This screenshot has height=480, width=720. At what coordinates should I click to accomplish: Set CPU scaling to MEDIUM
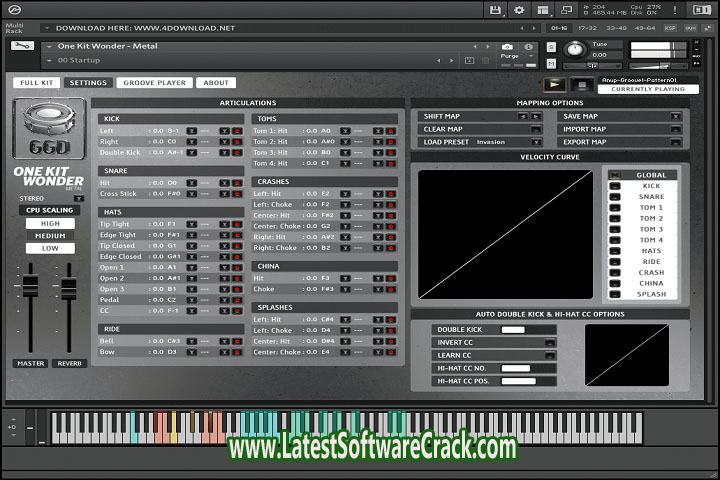(x=50, y=236)
